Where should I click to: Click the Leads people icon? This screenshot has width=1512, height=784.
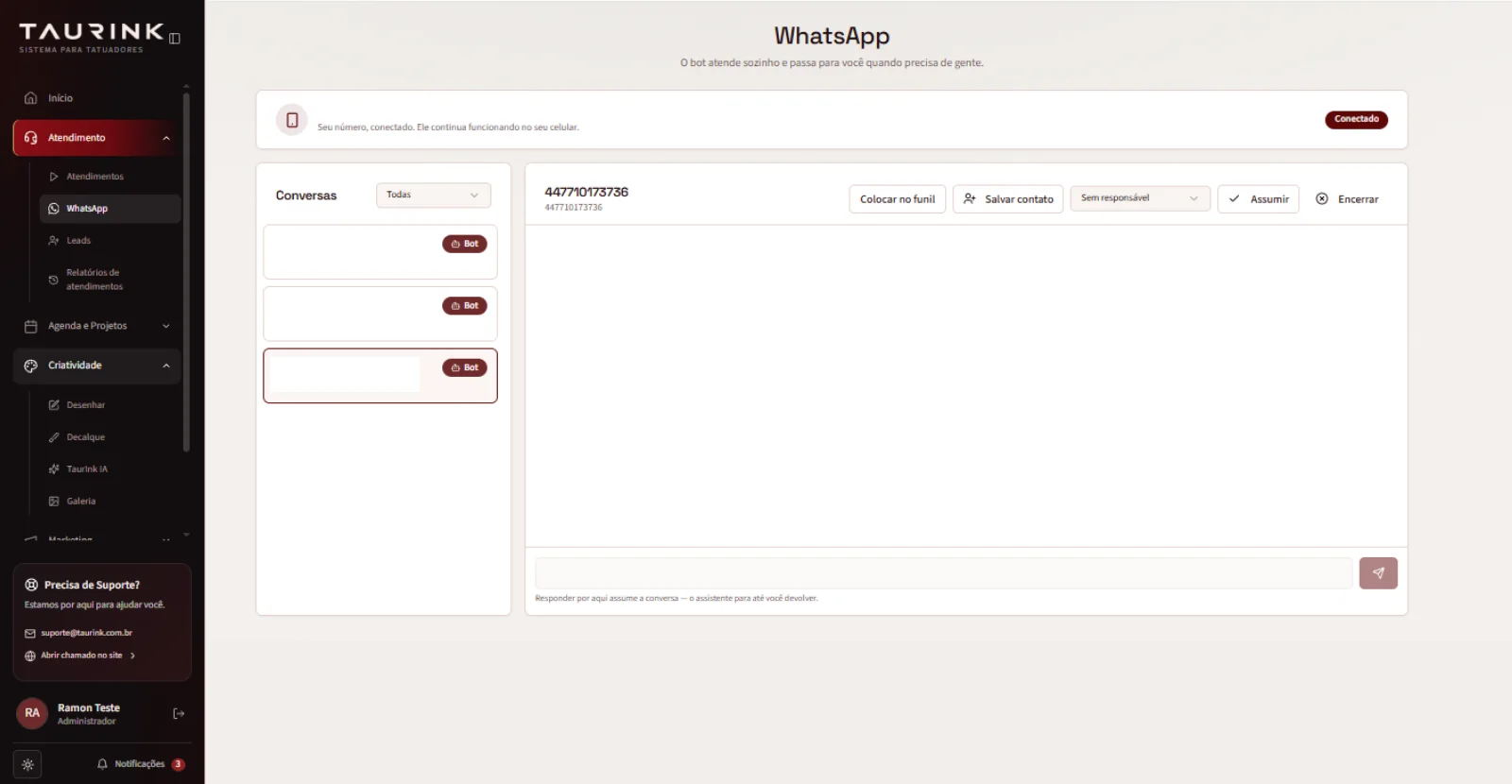54,241
